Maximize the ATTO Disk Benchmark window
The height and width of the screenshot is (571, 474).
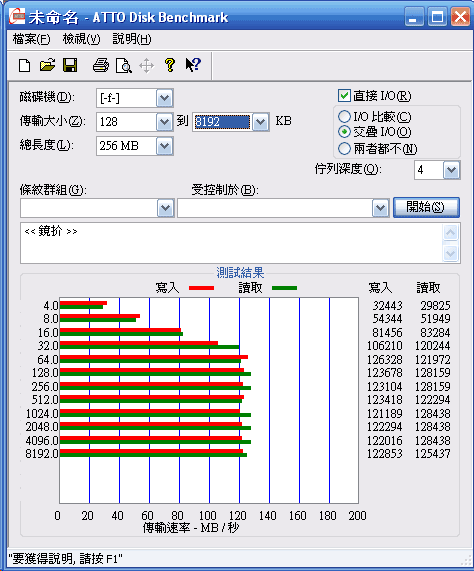[x=437, y=17]
